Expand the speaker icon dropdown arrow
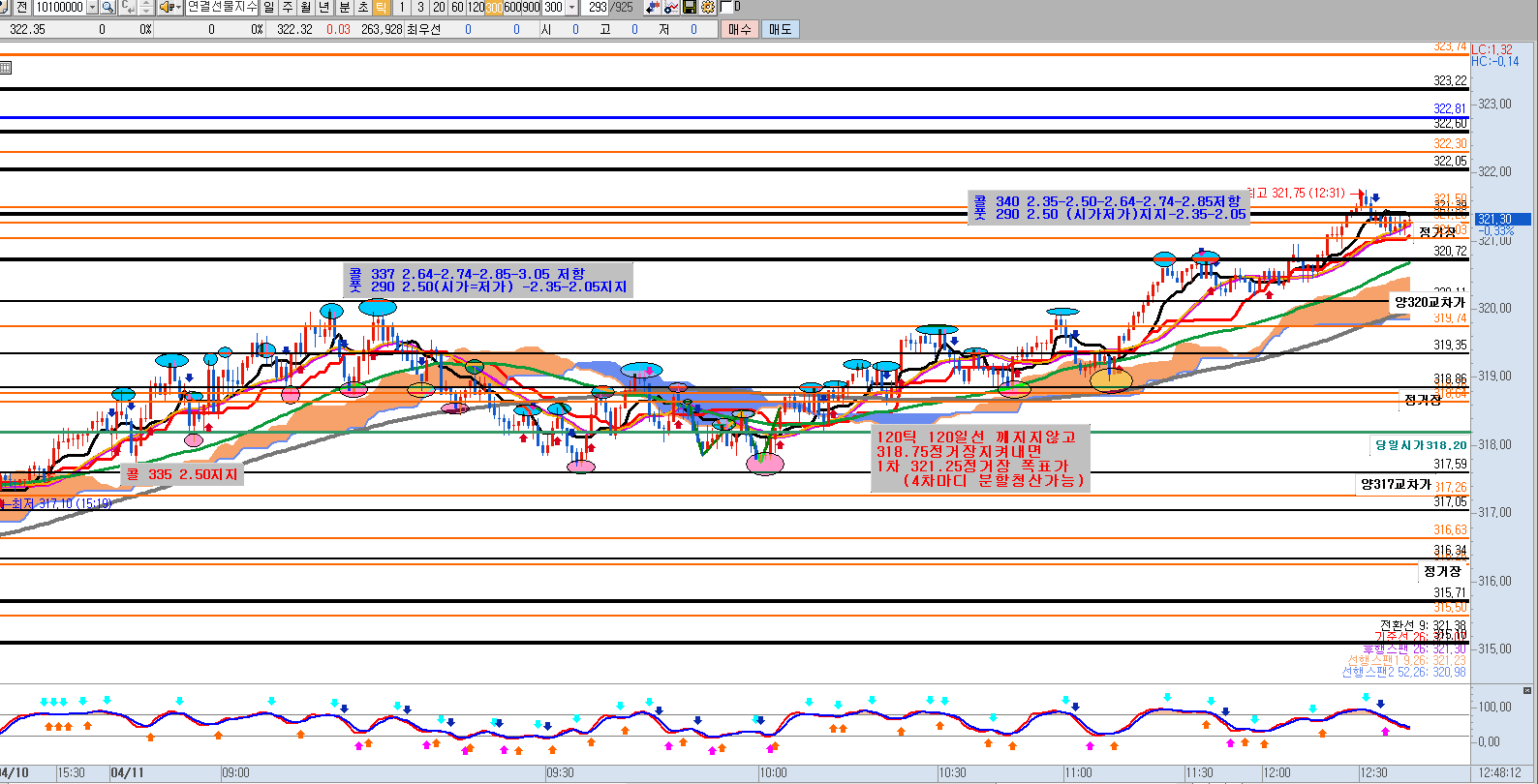Screen dimensions: 1538x784 (x=178, y=7)
